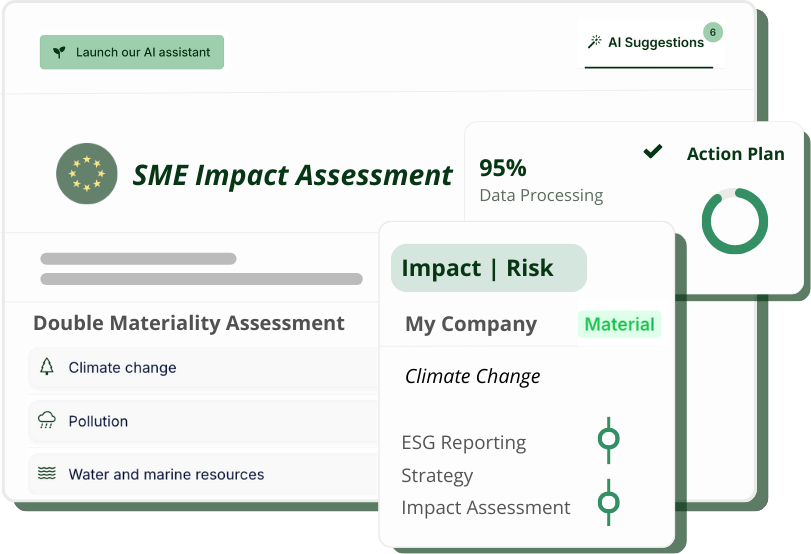Screen dimensions: 811x554
Task: Click the waves icon for Water resources
Action: tap(47, 474)
